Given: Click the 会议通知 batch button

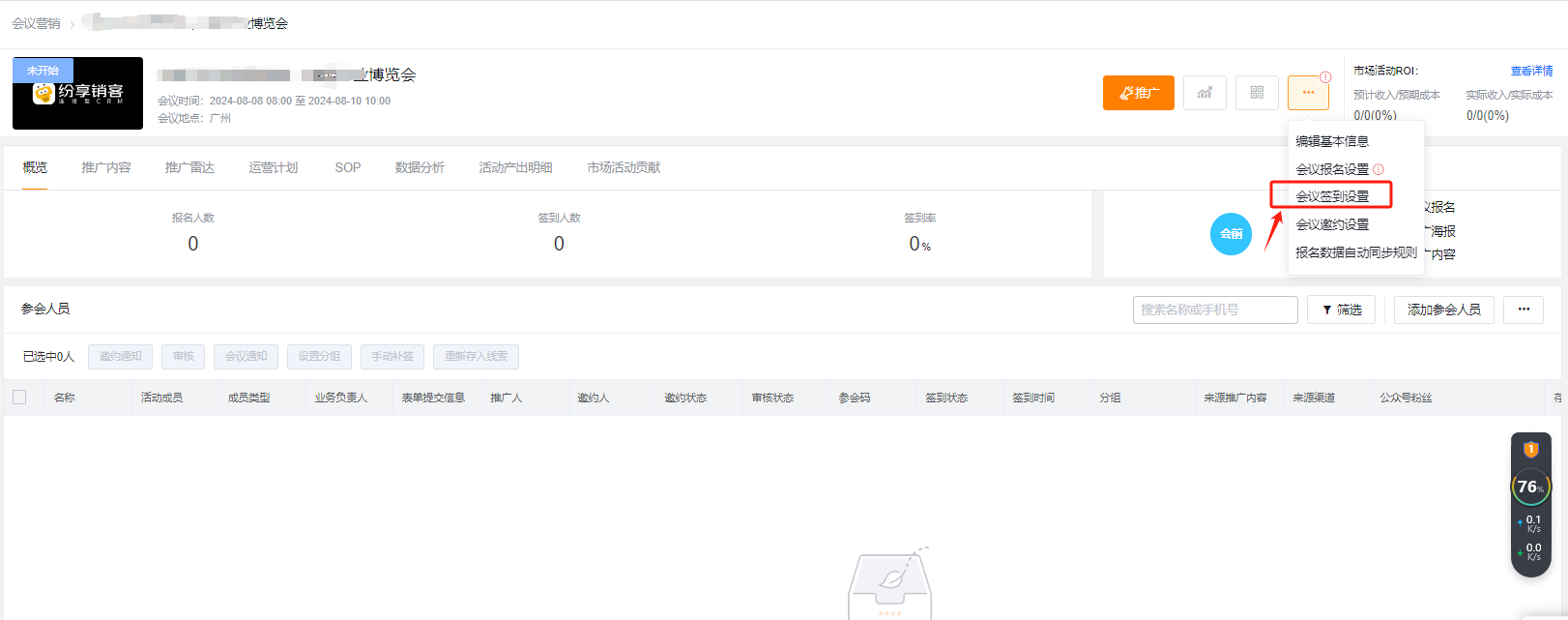Looking at the screenshot, I should pyautogui.click(x=247, y=357).
